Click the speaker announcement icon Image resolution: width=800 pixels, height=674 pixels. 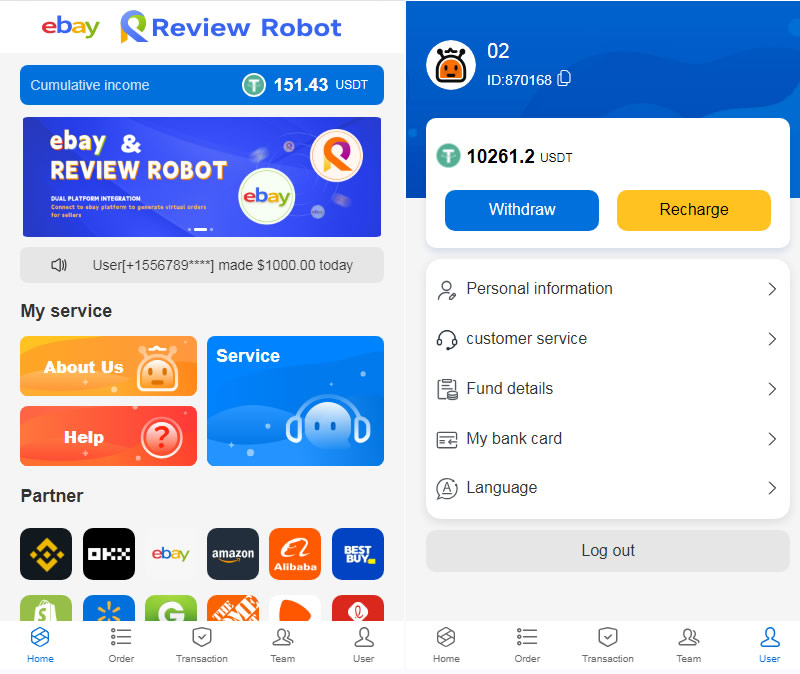[59, 265]
